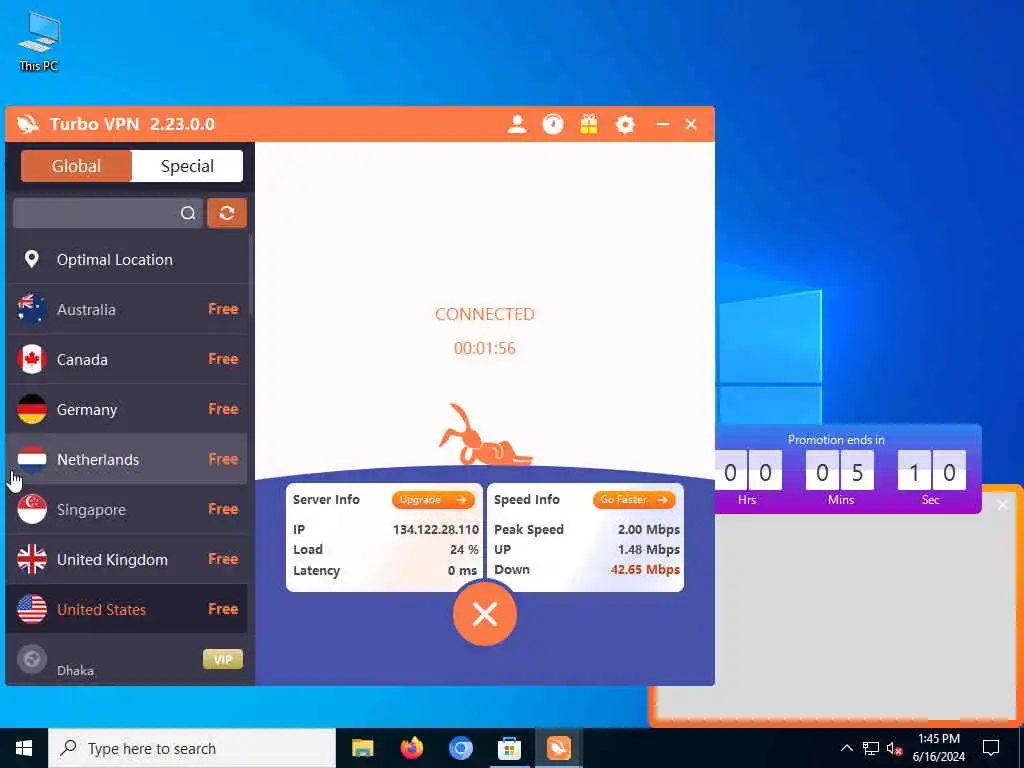Open File Explorer from the taskbar
Image resolution: width=1024 pixels, height=768 pixels.
[362, 748]
